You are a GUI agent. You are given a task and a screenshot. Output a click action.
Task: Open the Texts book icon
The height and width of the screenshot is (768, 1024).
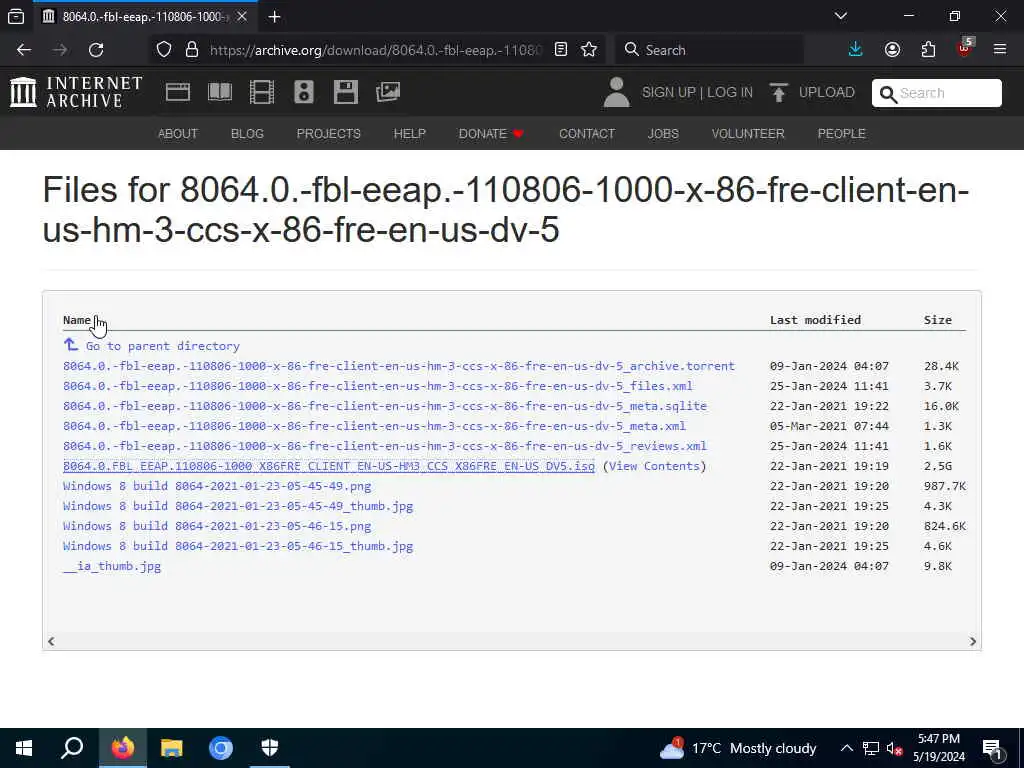click(219, 92)
